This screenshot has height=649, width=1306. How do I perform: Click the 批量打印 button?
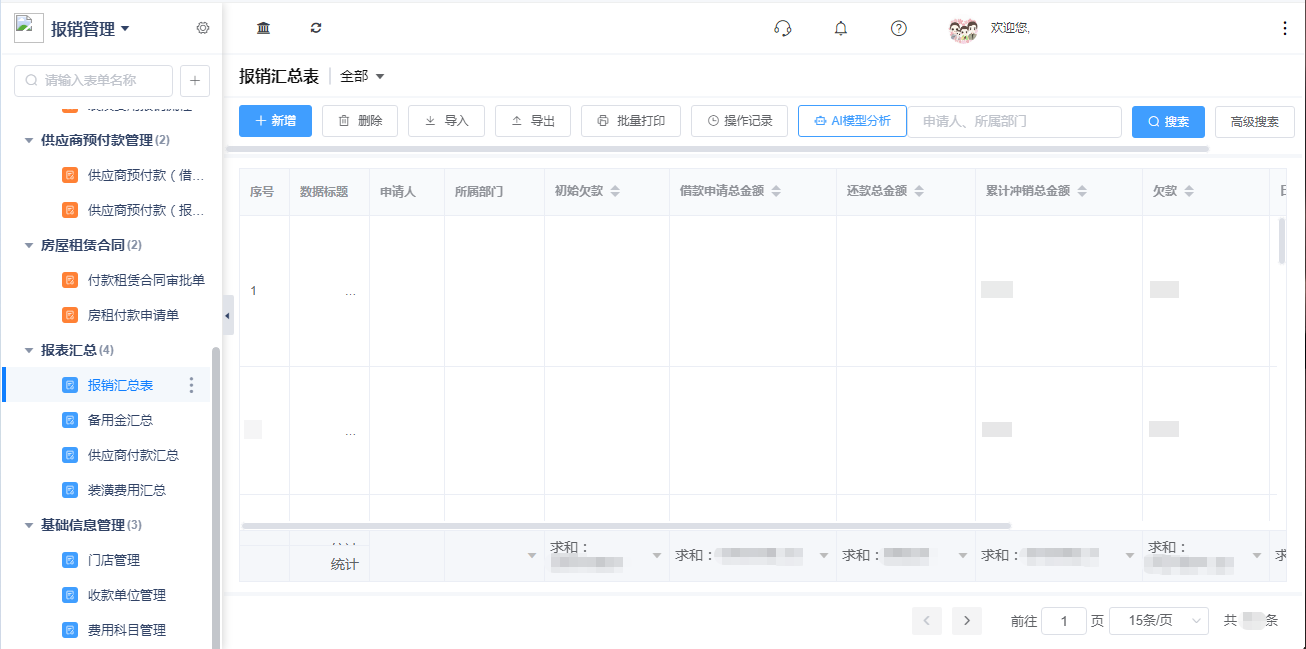pyautogui.click(x=631, y=121)
